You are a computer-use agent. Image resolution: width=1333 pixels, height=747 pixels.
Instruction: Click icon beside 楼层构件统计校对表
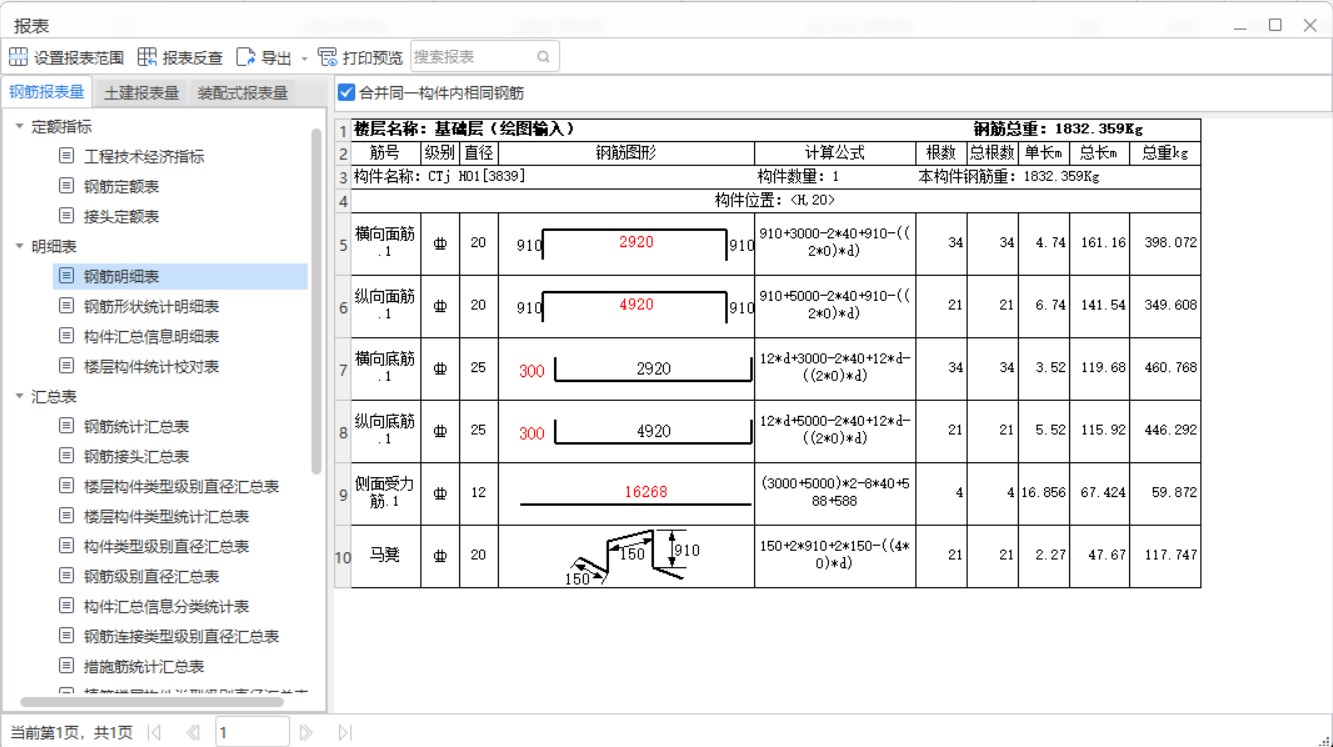[66, 366]
